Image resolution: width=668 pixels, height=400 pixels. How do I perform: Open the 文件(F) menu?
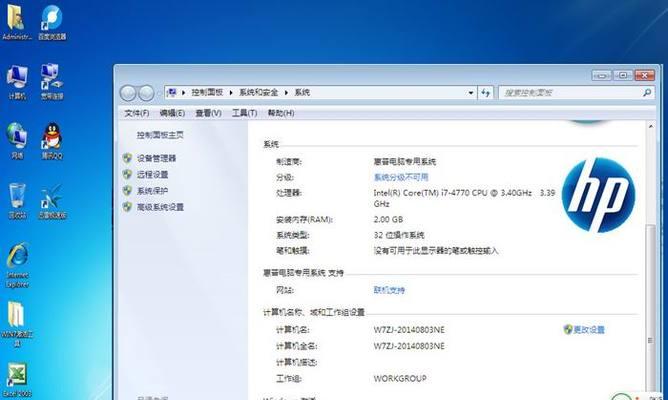pyautogui.click(x=136, y=113)
